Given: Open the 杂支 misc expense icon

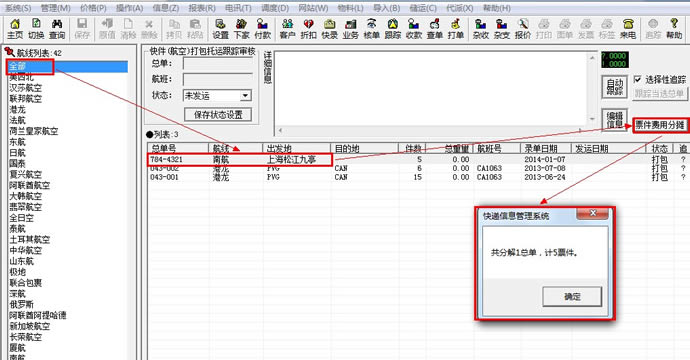Looking at the screenshot, I should pos(502,29).
